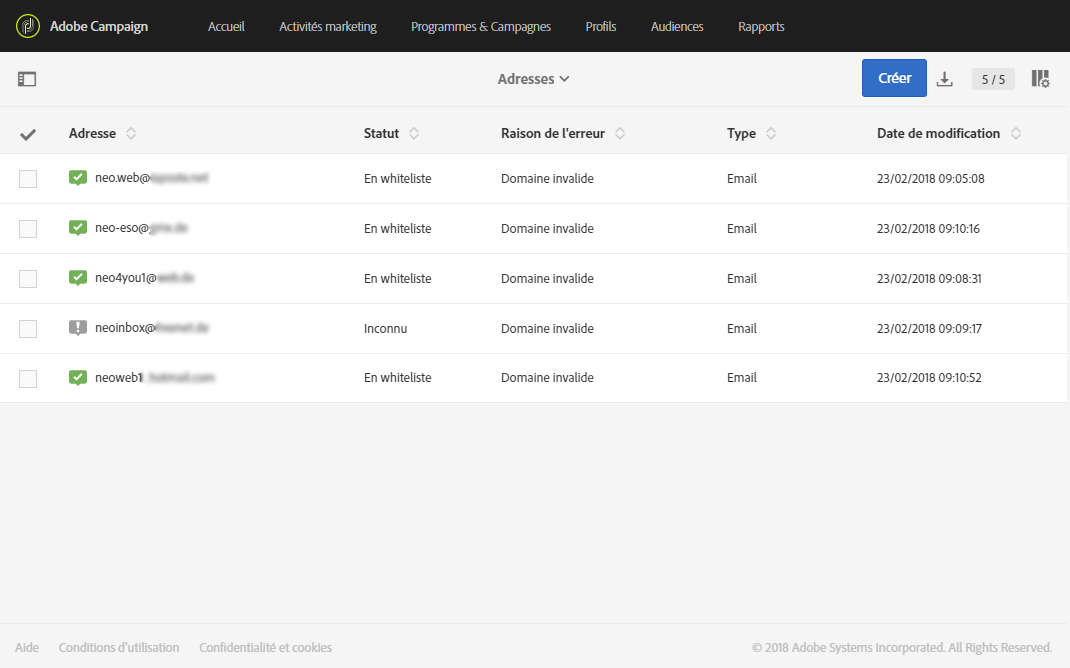Open Conditions d'utilisation link

pyautogui.click(x=119, y=648)
